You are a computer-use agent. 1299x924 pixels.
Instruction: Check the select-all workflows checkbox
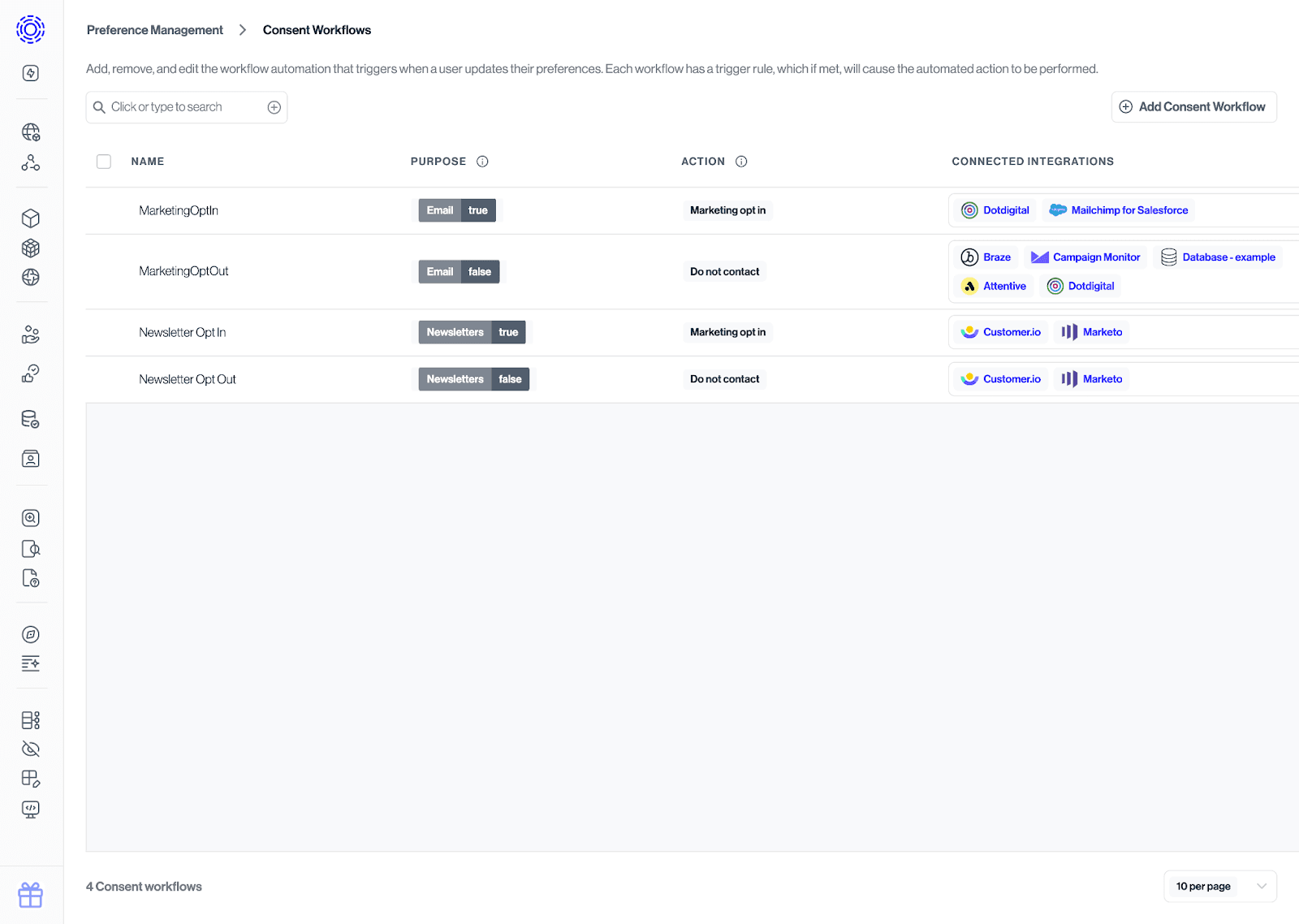(104, 161)
